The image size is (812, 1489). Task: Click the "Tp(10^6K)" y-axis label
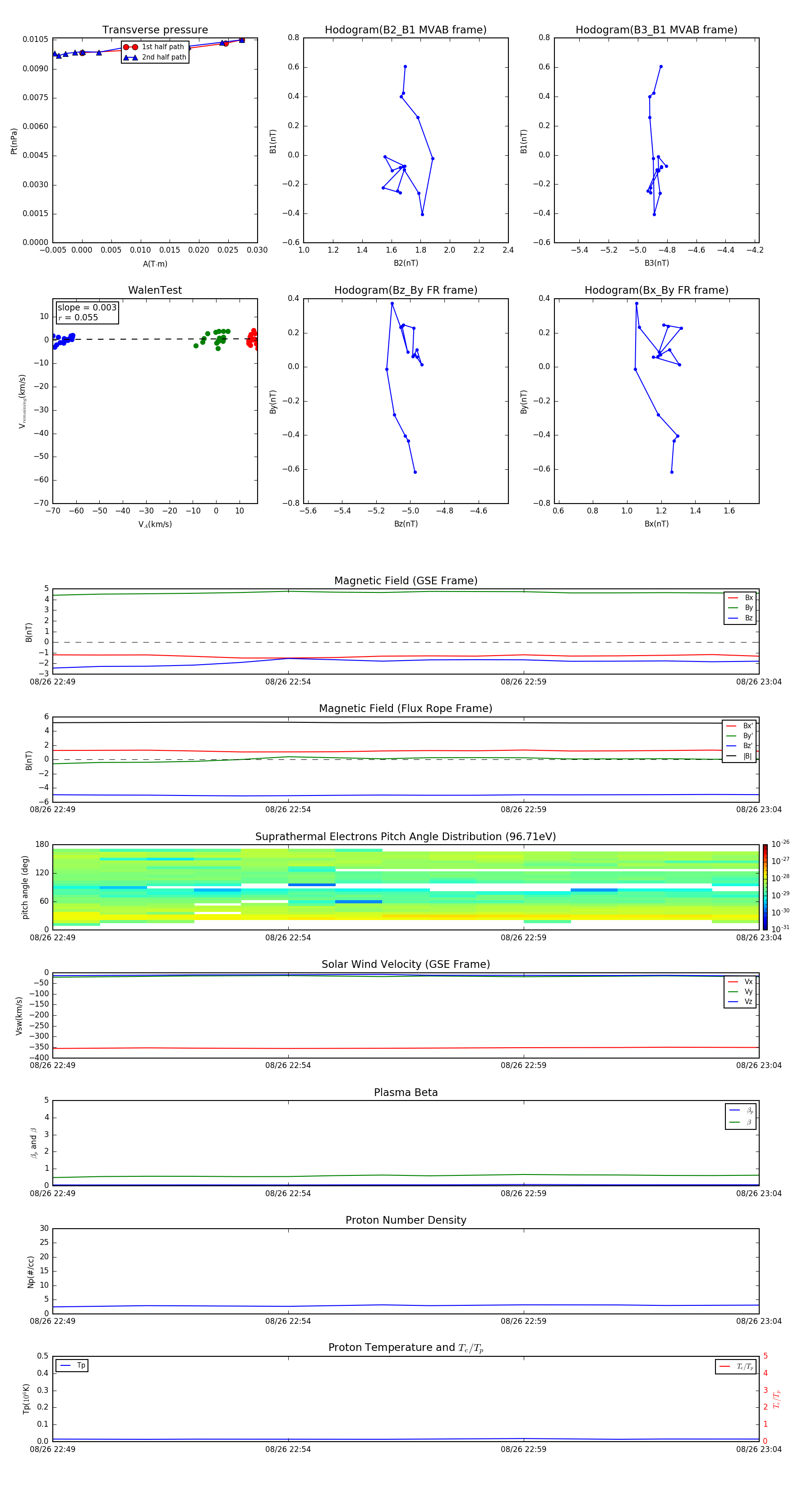(x=26, y=1399)
